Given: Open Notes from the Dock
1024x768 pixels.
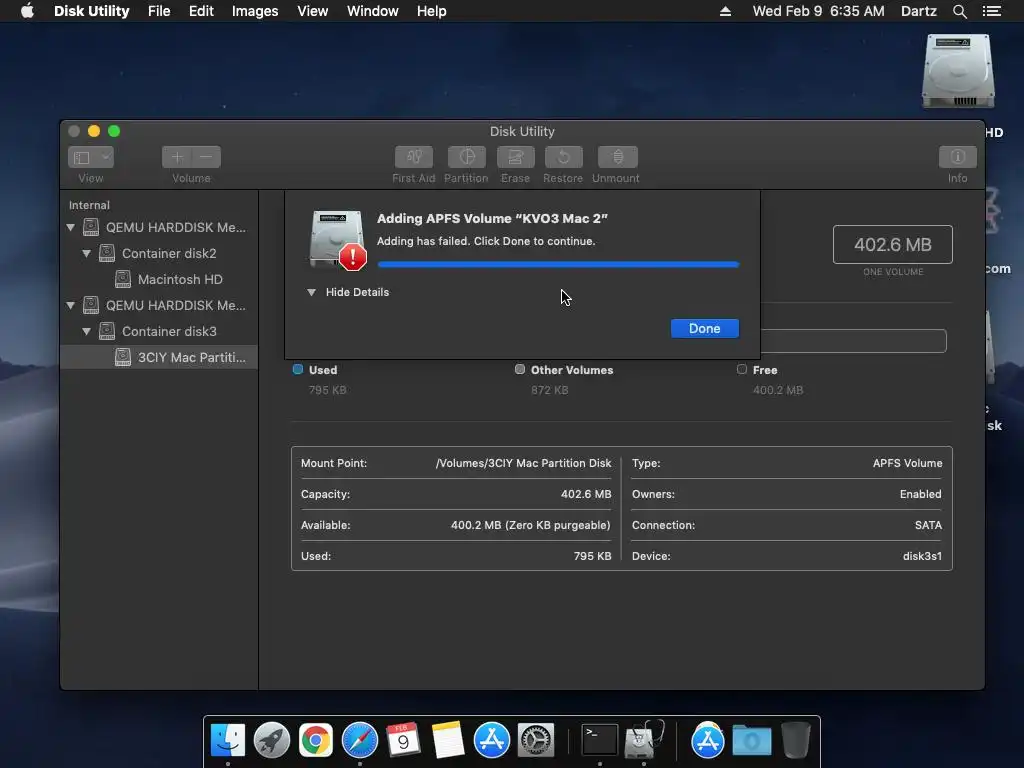Looking at the screenshot, I should pos(447,740).
